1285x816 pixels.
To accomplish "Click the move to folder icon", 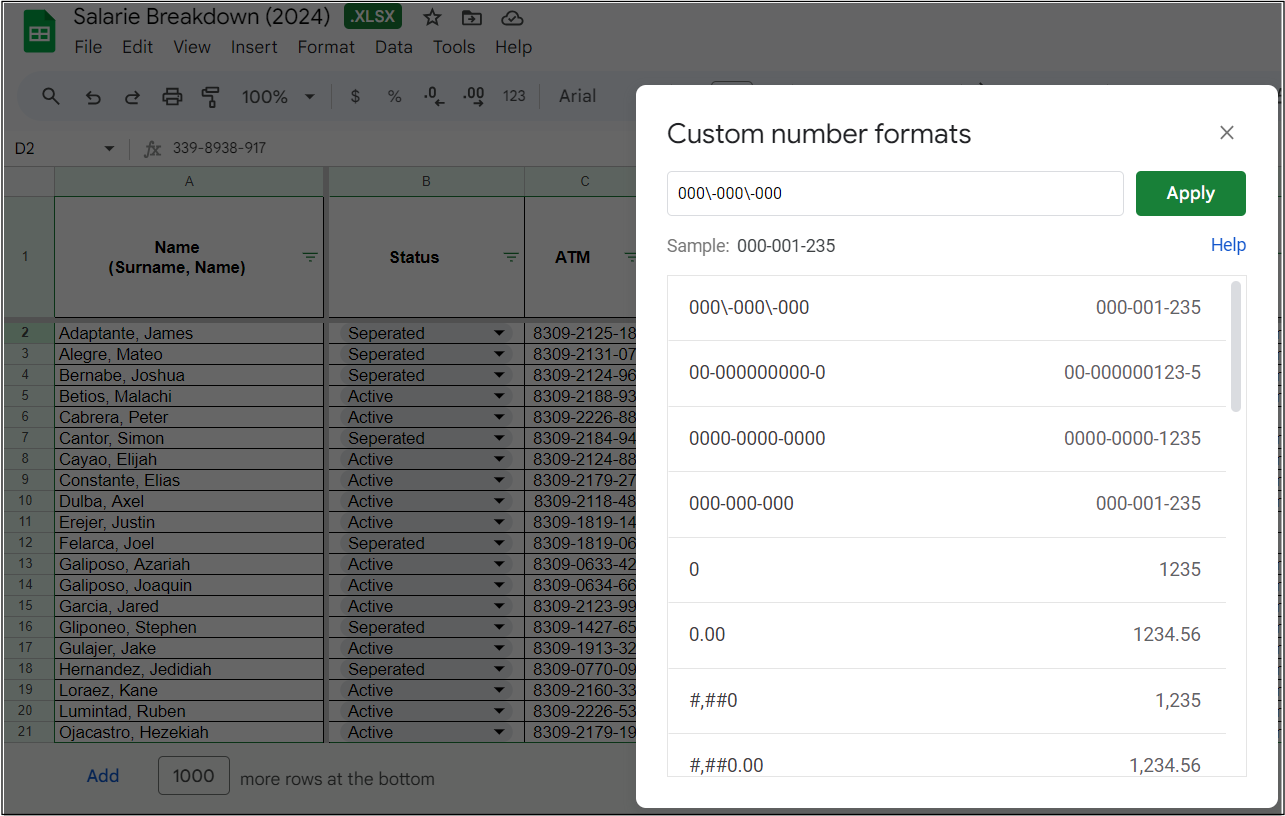I will (471, 17).
